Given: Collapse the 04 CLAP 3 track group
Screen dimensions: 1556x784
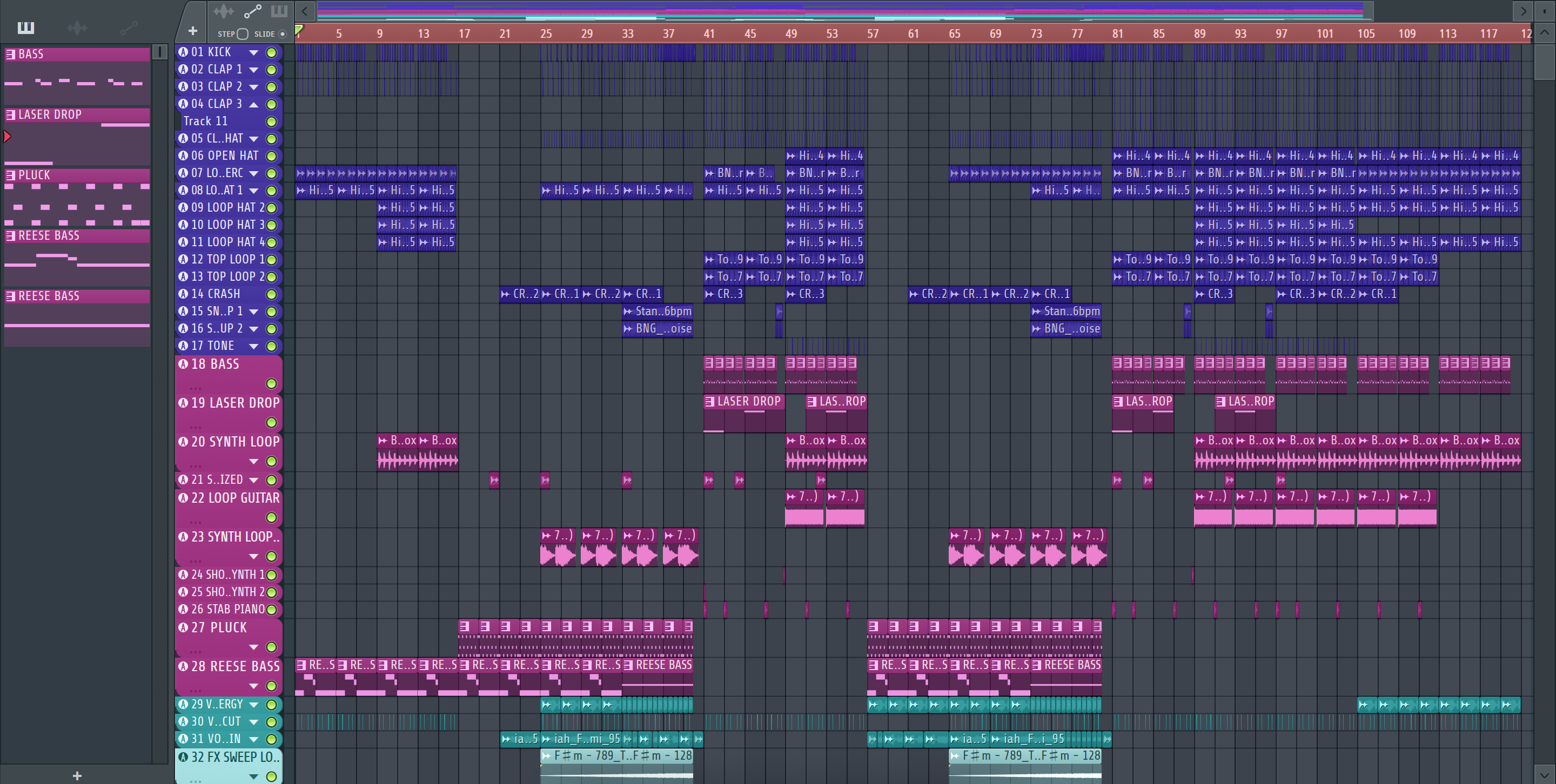Looking at the screenshot, I should pos(254,104).
